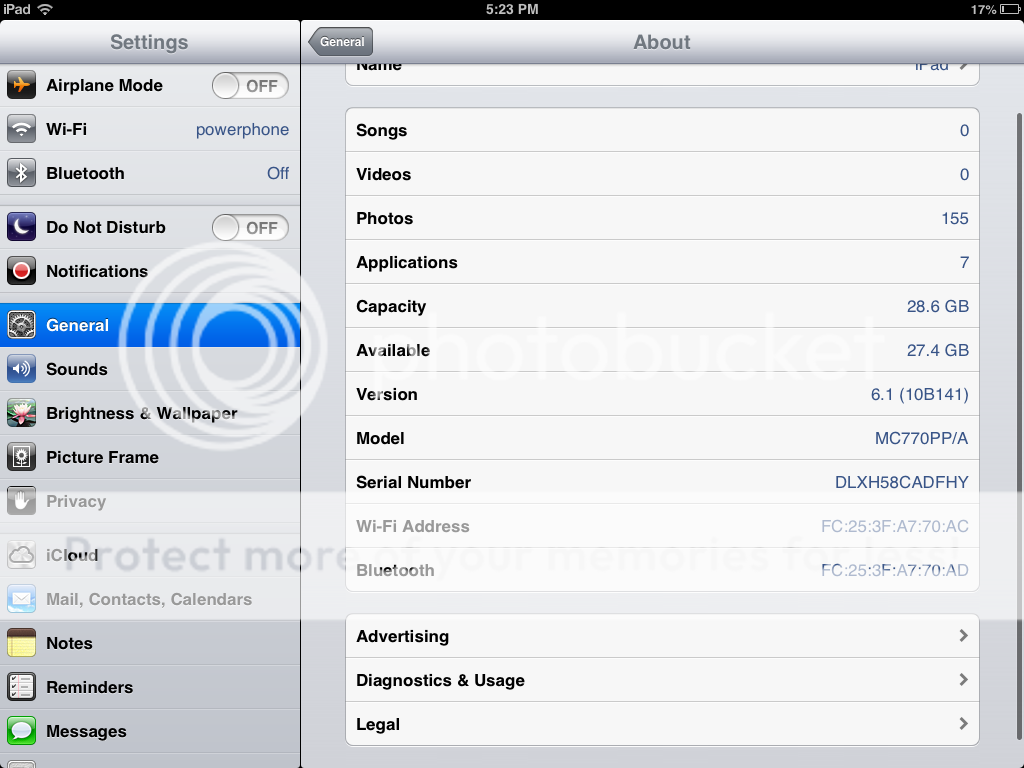Open the Privacy settings entry
This screenshot has width=1024, height=768.
[150, 501]
